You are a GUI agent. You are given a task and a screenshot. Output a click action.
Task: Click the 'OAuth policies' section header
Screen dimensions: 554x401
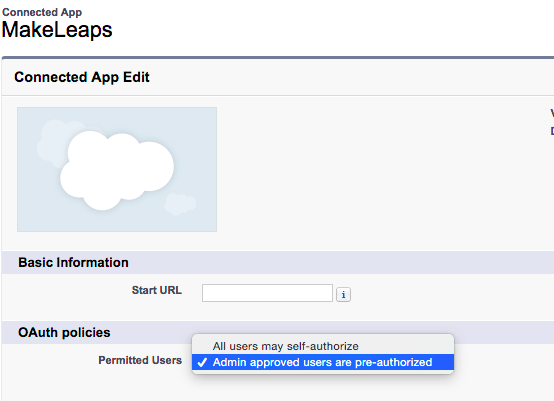(64, 332)
